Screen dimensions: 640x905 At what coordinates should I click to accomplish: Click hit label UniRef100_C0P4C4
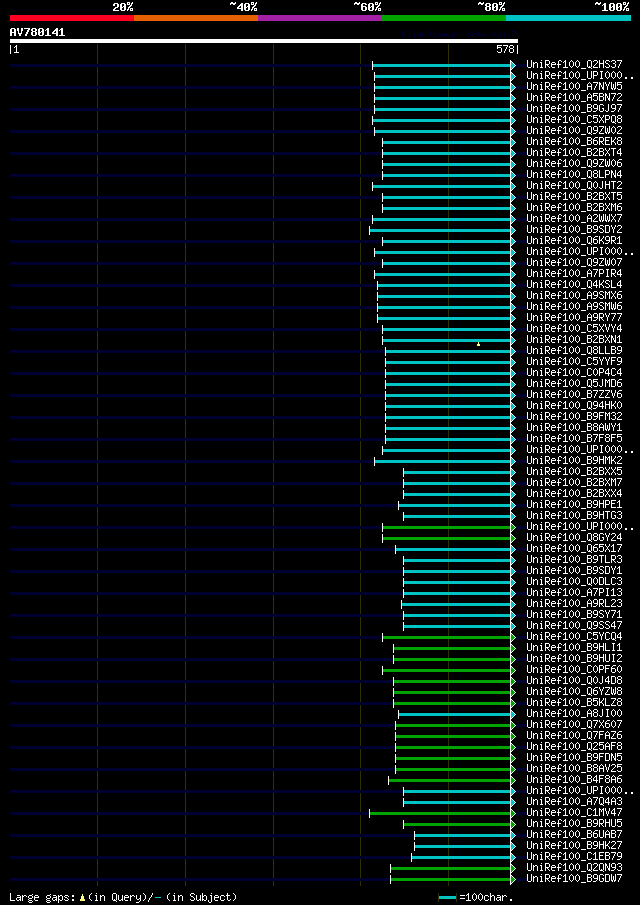(x=574, y=373)
